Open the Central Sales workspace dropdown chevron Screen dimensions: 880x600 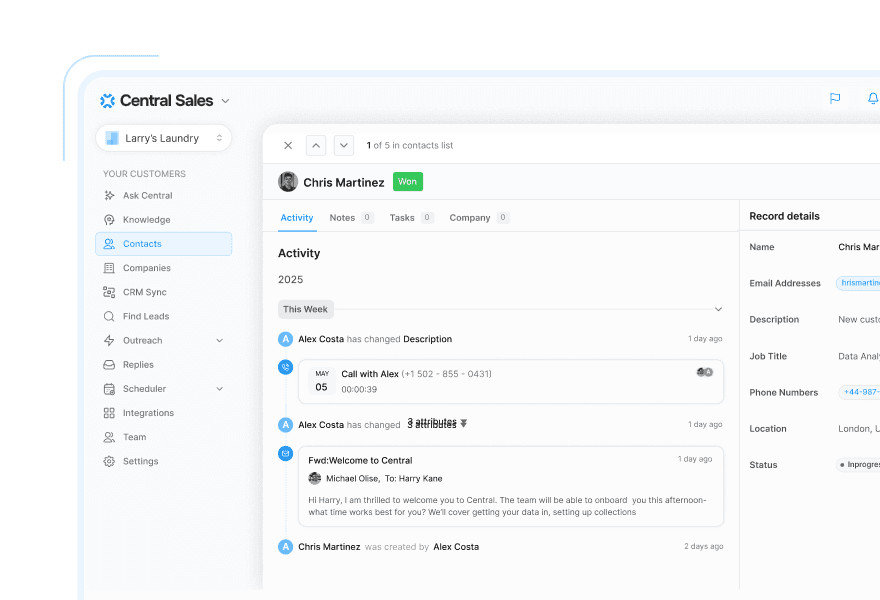(x=225, y=101)
